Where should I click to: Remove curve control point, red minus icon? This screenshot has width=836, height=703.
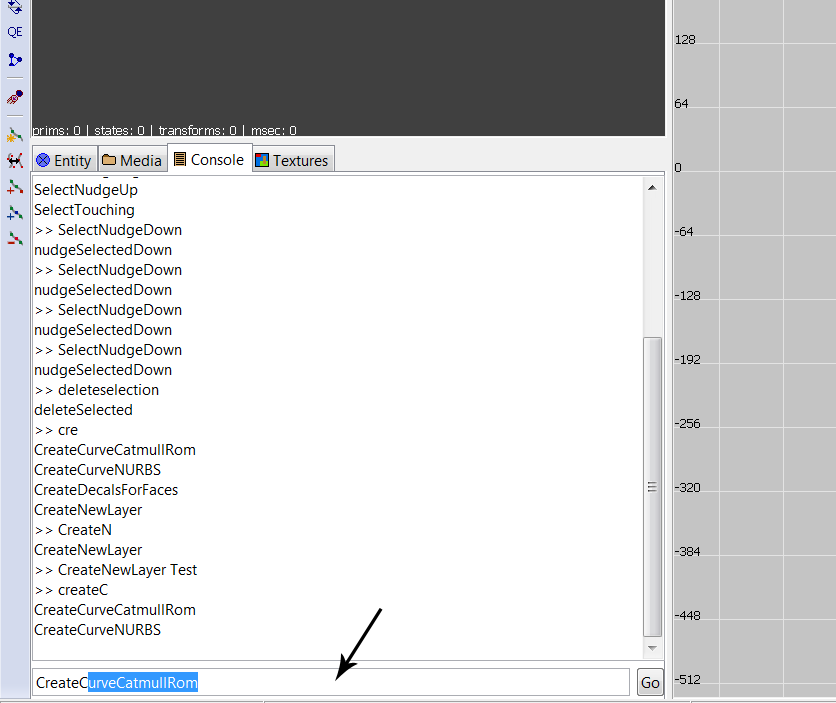[15, 238]
